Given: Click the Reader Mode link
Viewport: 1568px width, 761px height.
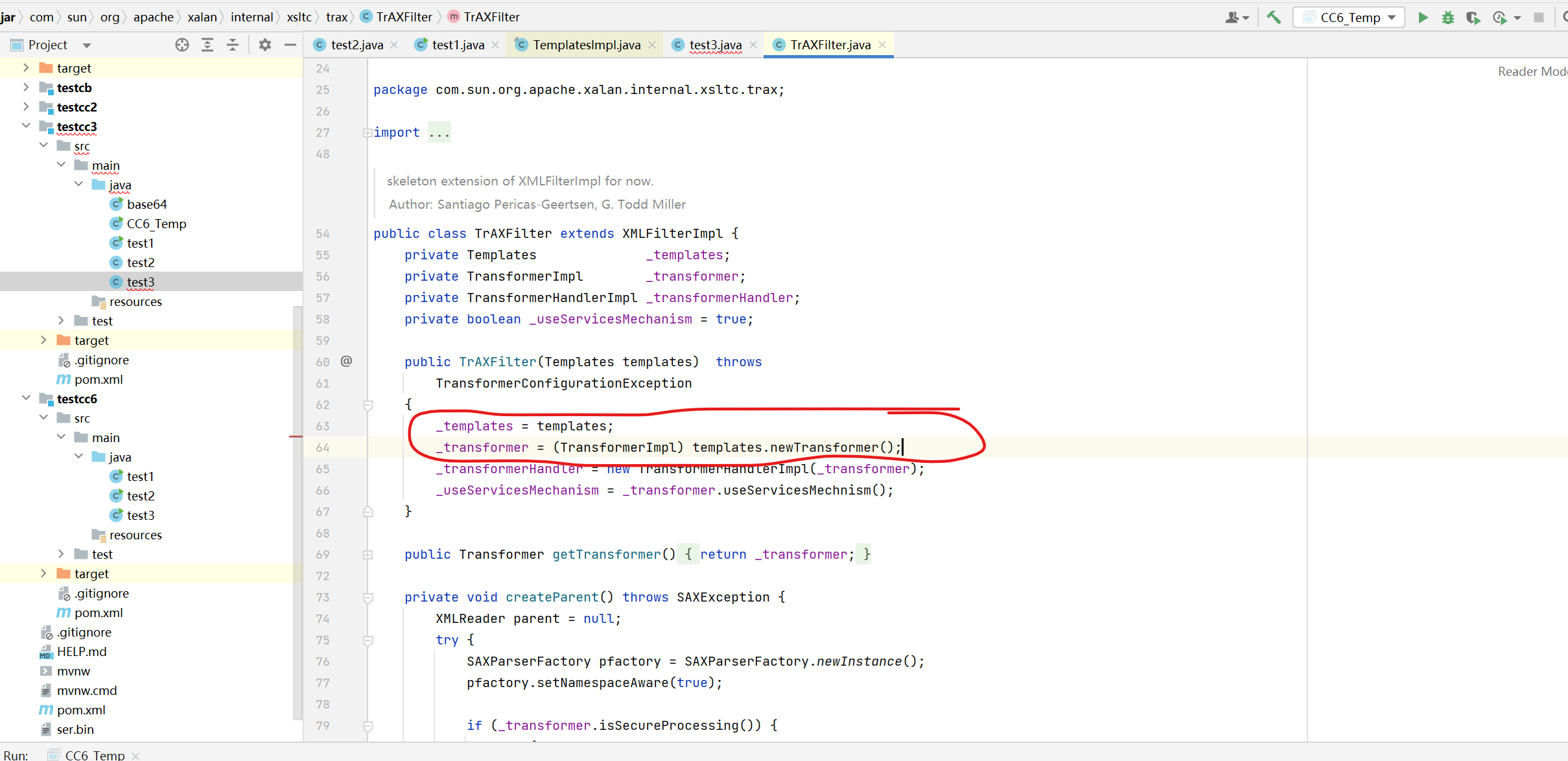Looking at the screenshot, I should [1532, 71].
